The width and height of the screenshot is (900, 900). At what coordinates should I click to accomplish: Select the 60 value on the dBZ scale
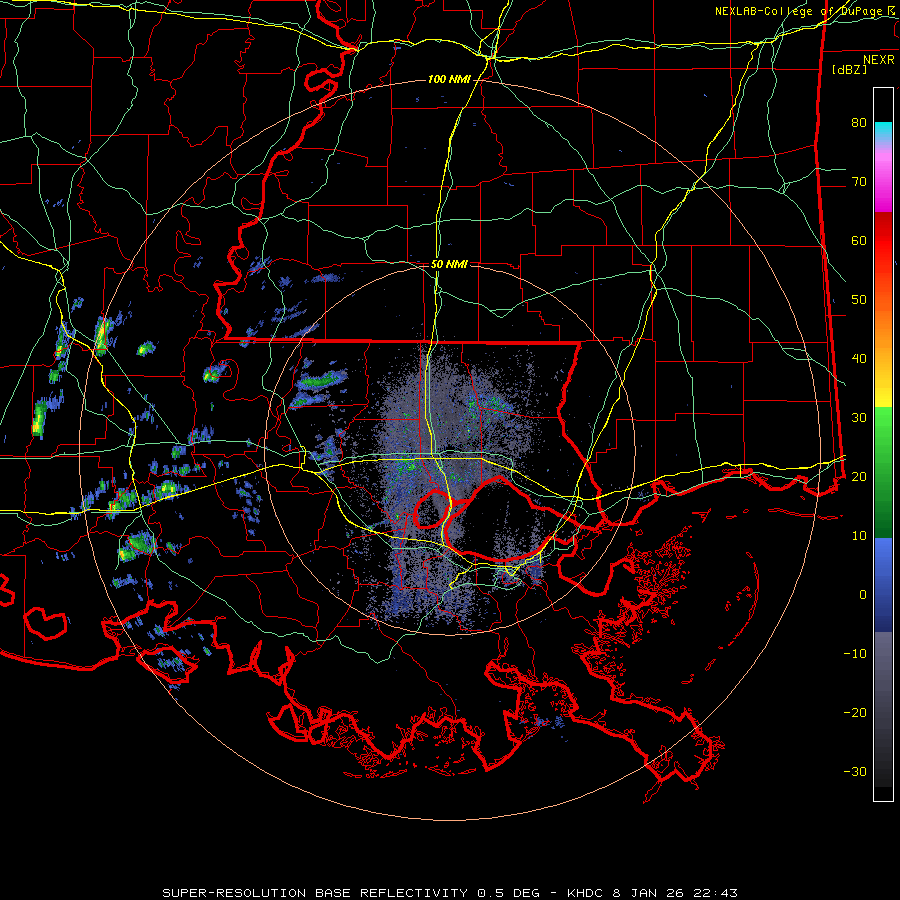(x=859, y=241)
